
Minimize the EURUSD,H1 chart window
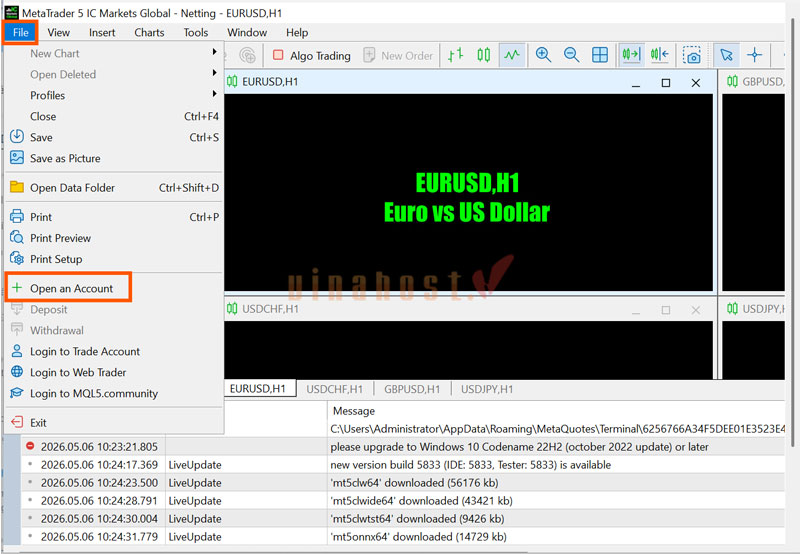click(x=636, y=83)
